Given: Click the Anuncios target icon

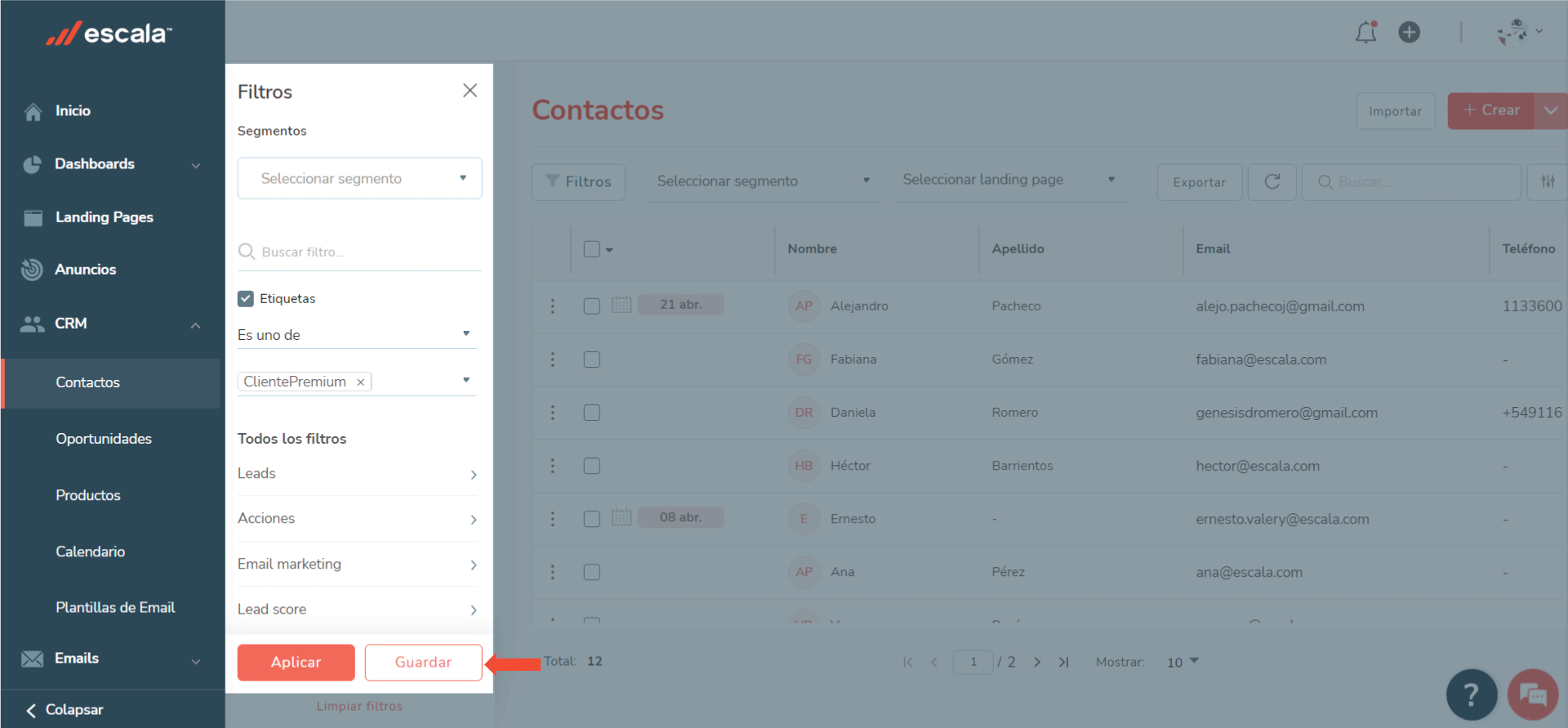Looking at the screenshot, I should click(x=32, y=270).
